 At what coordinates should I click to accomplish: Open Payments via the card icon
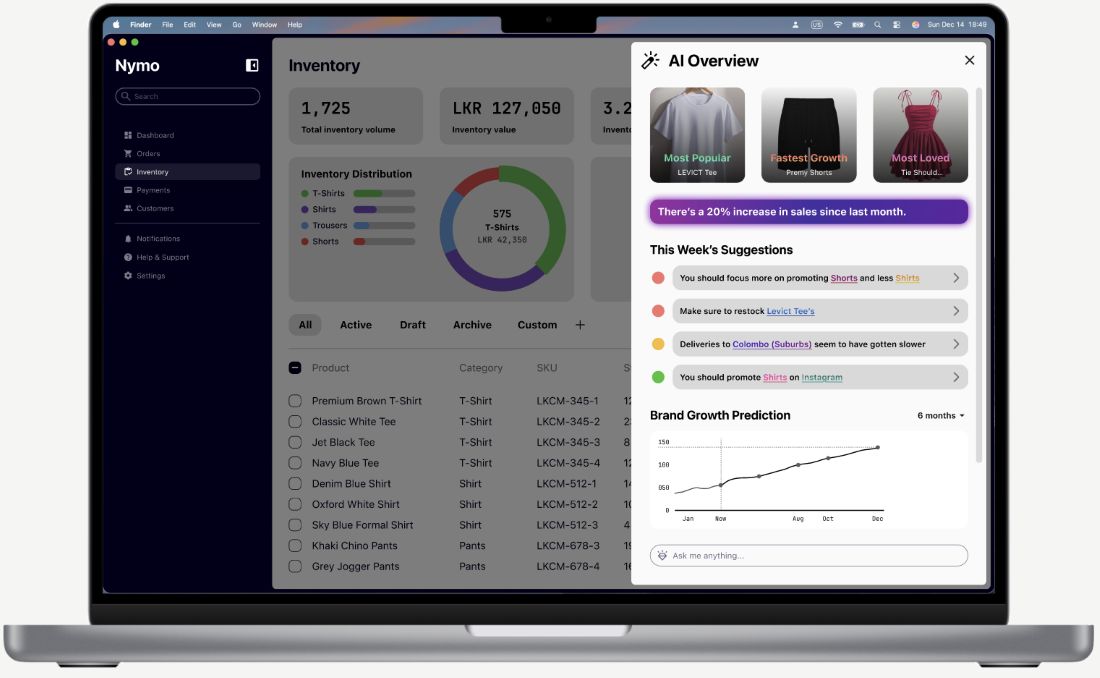point(128,190)
